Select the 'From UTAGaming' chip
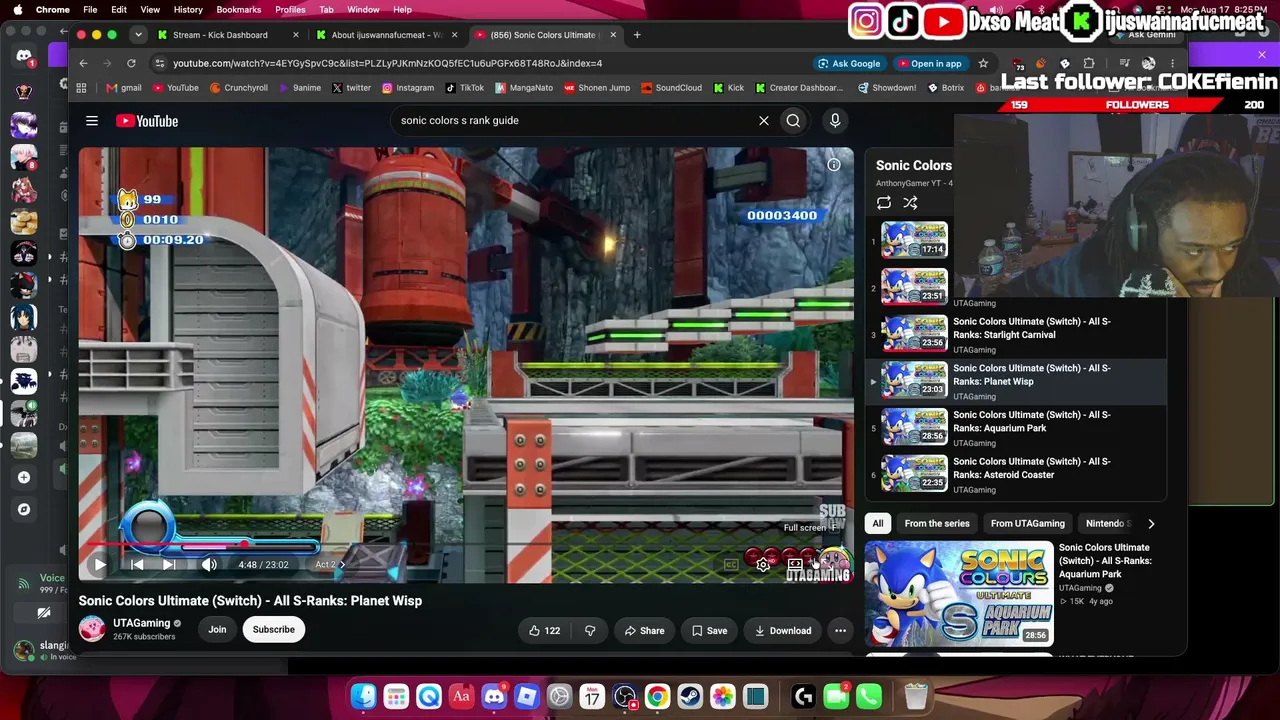 1027,524
